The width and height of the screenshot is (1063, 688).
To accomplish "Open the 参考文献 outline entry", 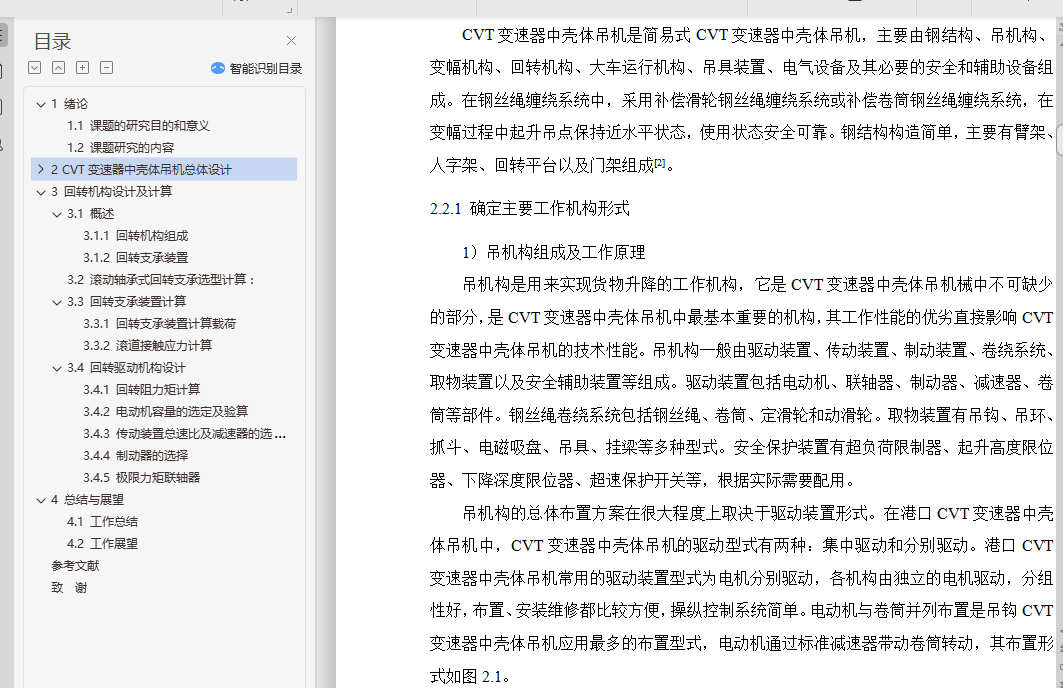I will pyautogui.click(x=75, y=566).
